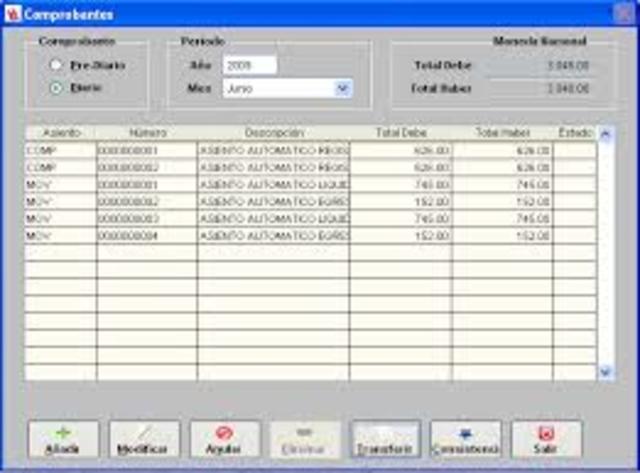Click the Modificar button
The height and width of the screenshot is (473, 640).
(x=144, y=439)
